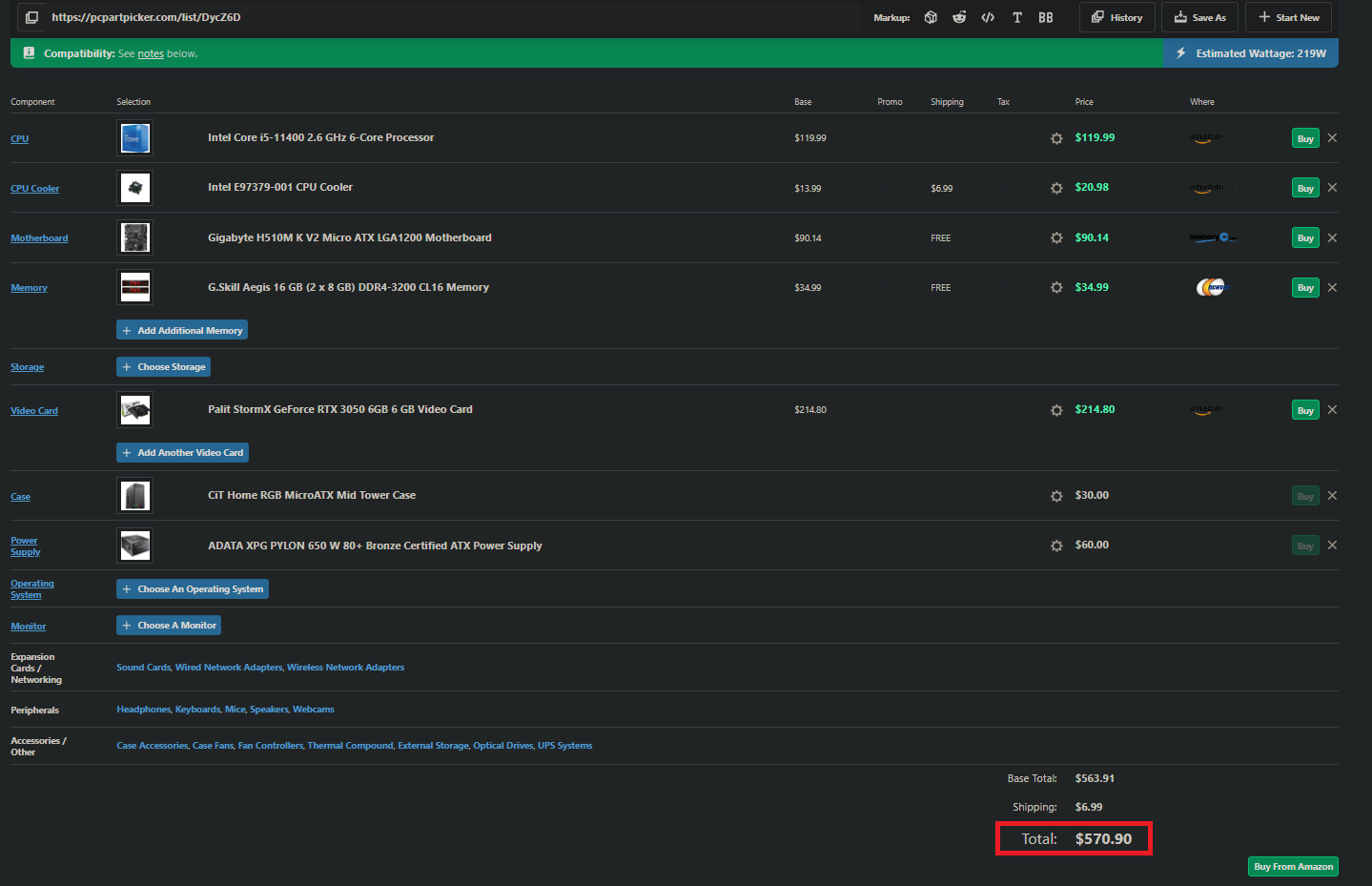The width and height of the screenshot is (1372, 886).
Task: Open the History menu
Action: pos(1116,17)
